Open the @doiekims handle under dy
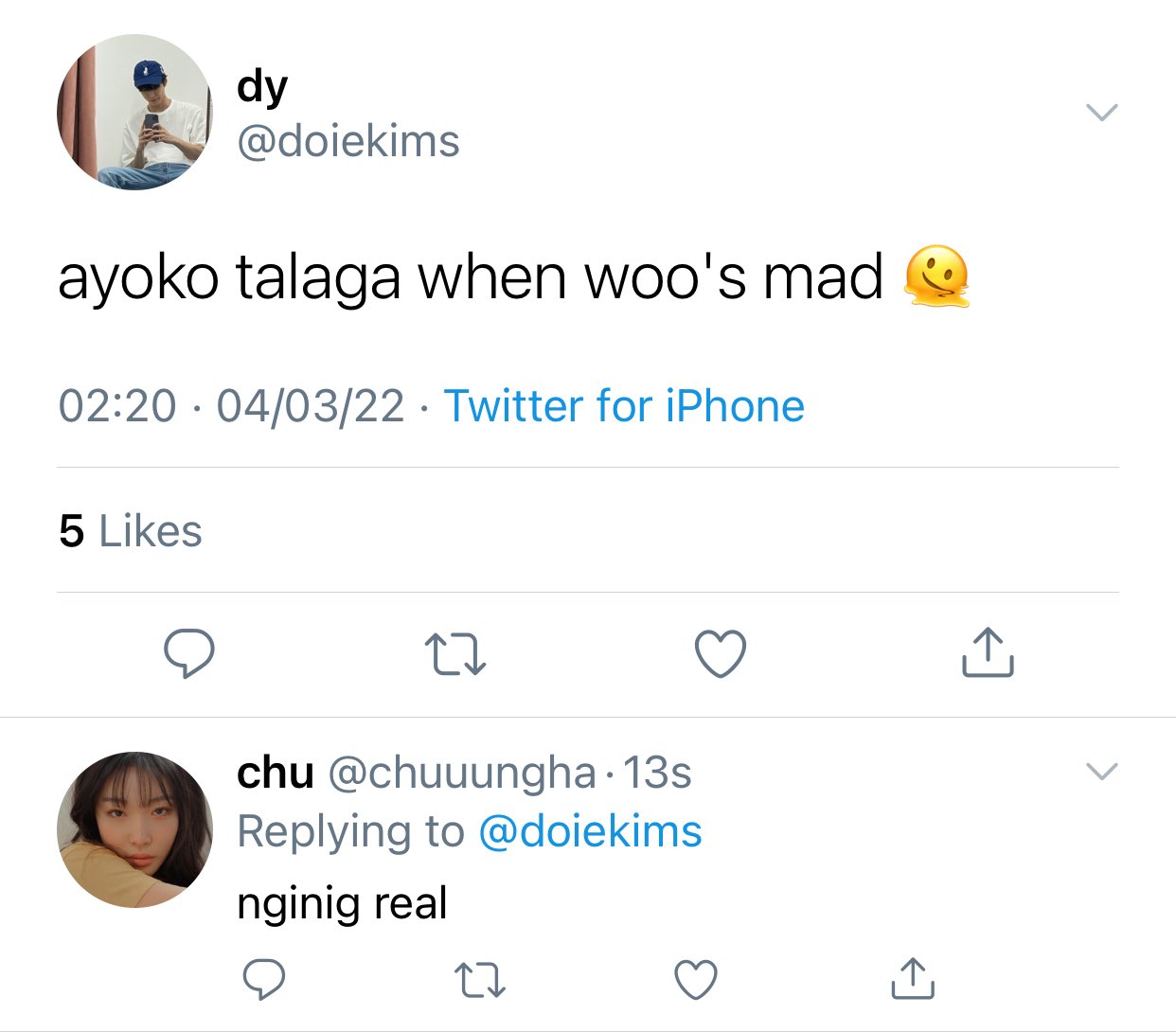The height and width of the screenshot is (1032, 1176). (x=348, y=141)
